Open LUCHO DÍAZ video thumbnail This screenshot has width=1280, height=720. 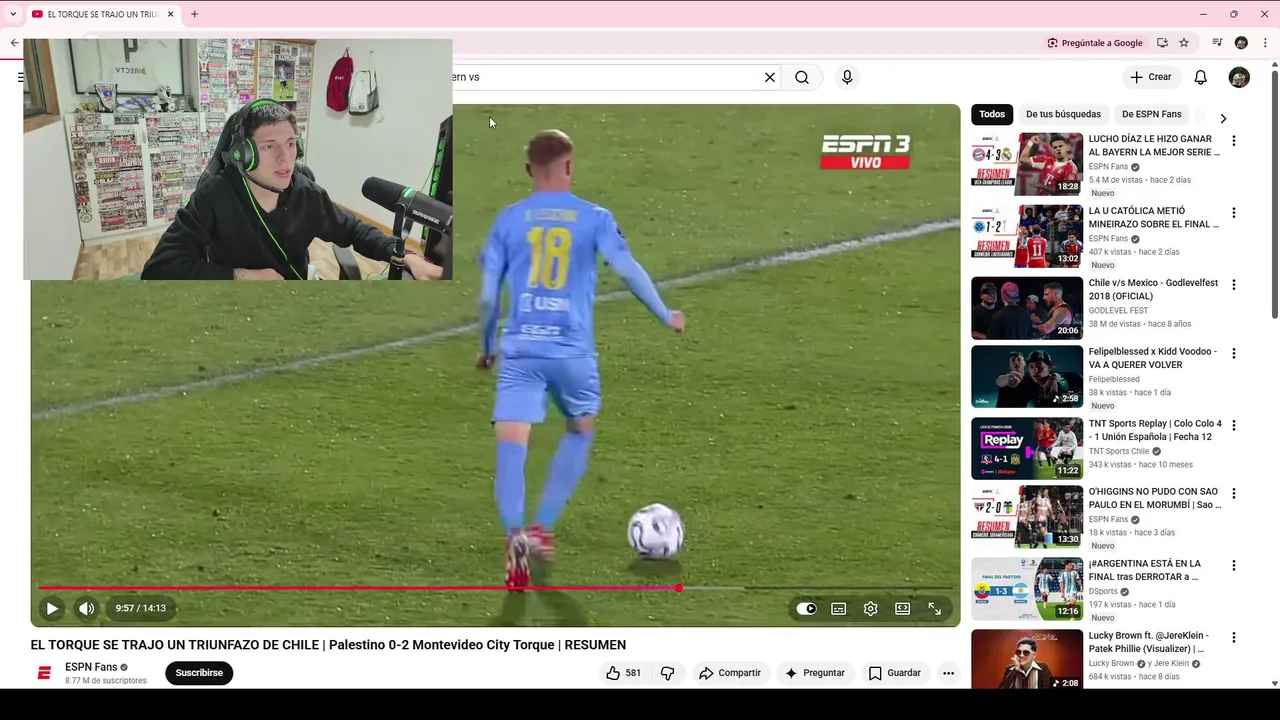tap(1027, 164)
